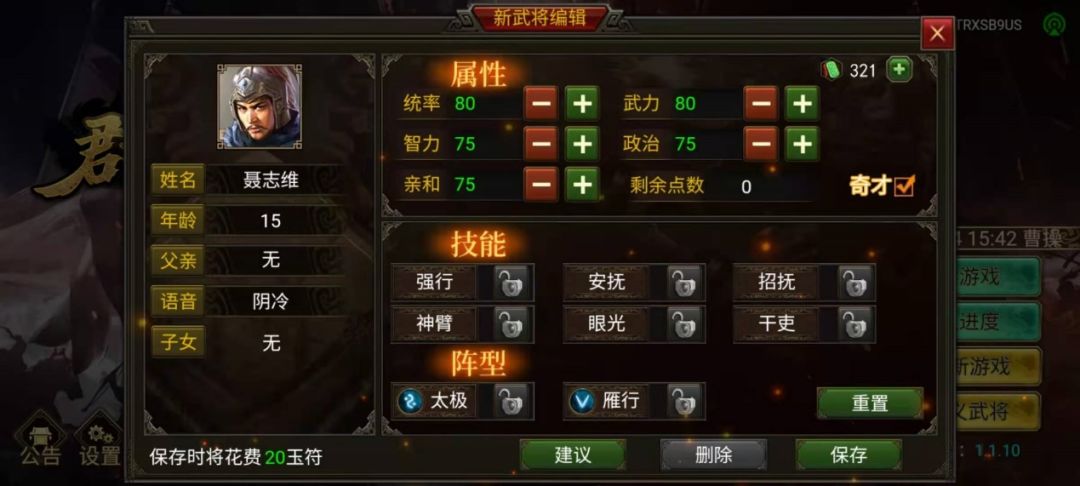Image resolution: width=1080 pixels, height=486 pixels.
Task: Unlock the 安抚 skill padlock
Action: point(685,282)
